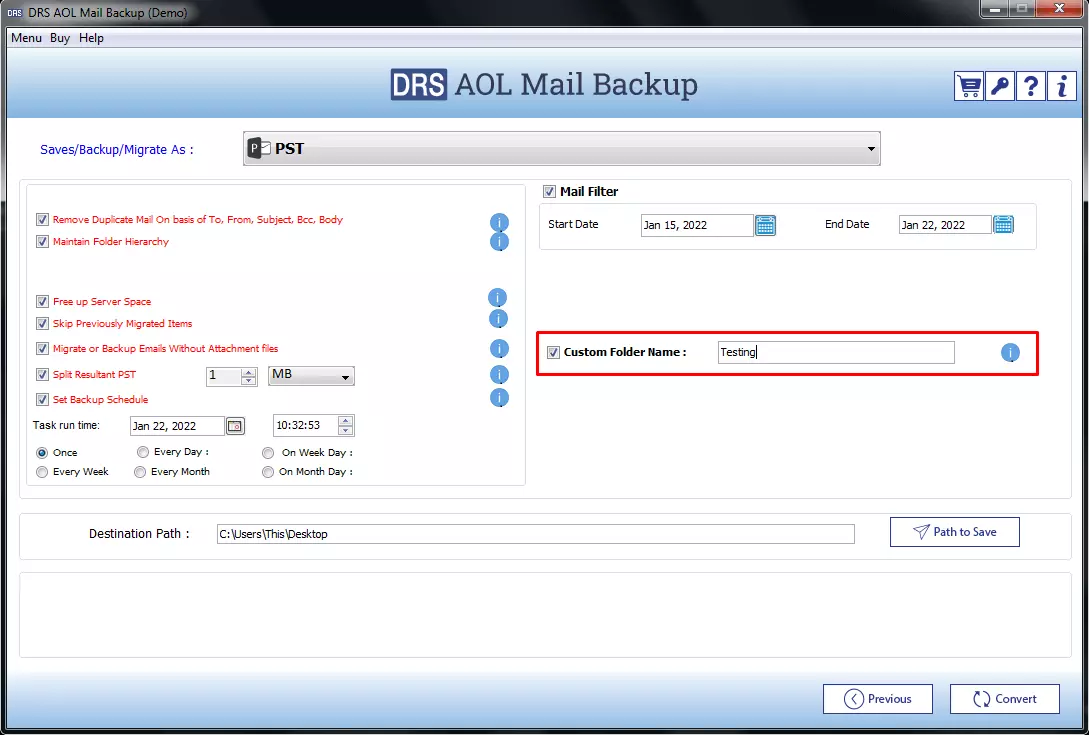Decrease the split PST size value
The width and height of the screenshot is (1089, 735).
[249, 381]
